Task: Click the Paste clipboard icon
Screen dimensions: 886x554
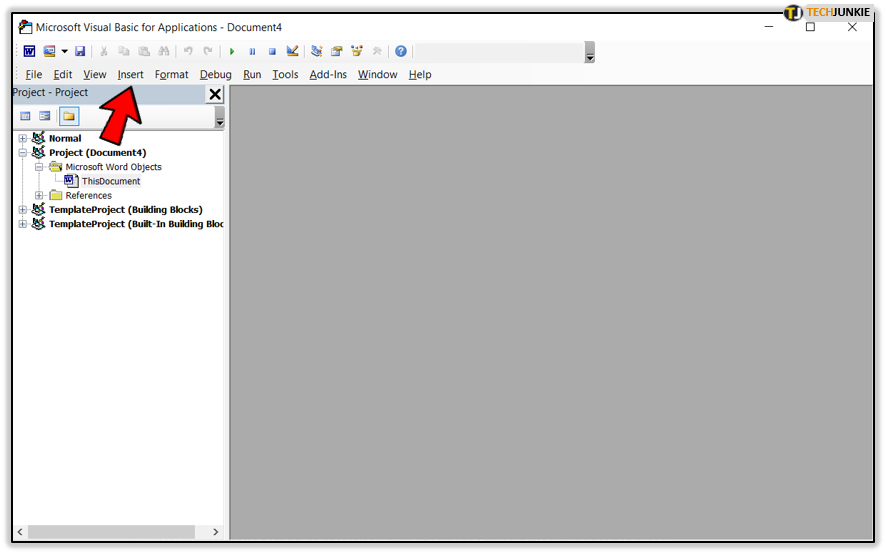Action: coord(144,51)
